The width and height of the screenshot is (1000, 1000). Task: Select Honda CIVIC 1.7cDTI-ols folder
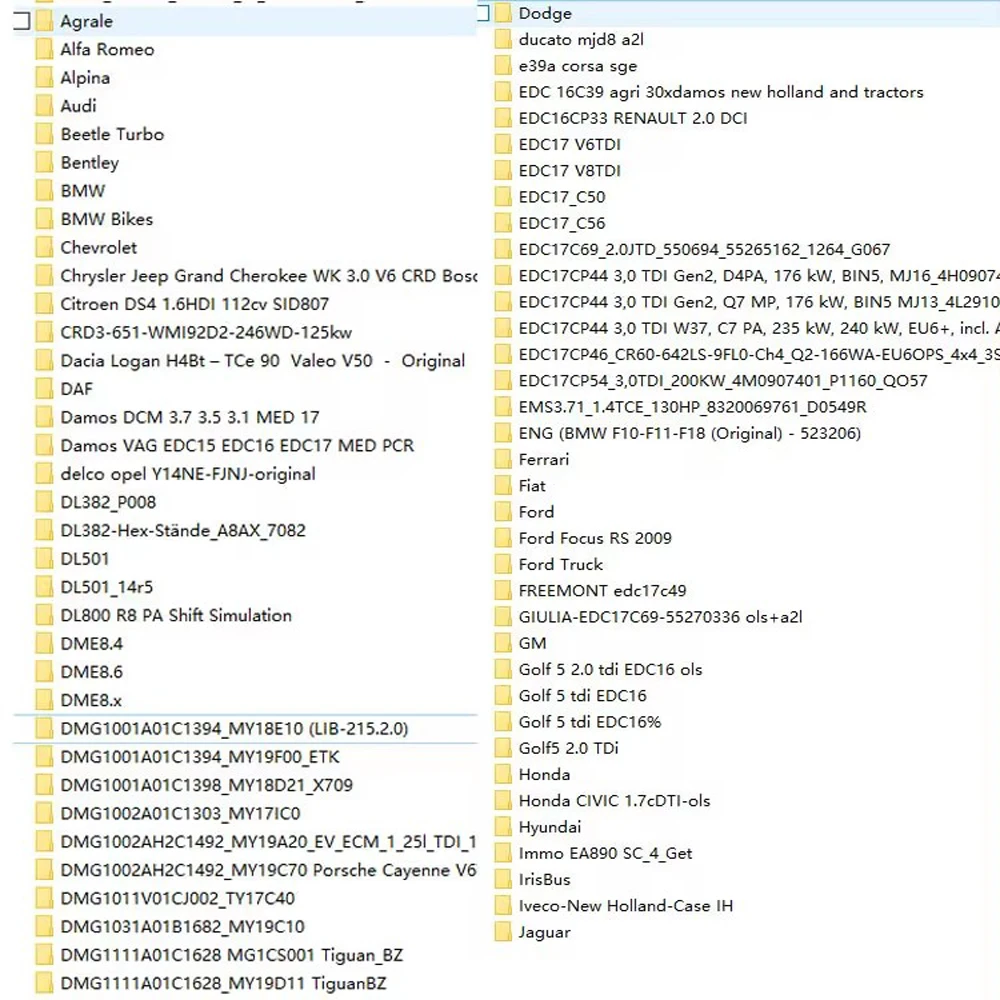[x=615, y=800]
